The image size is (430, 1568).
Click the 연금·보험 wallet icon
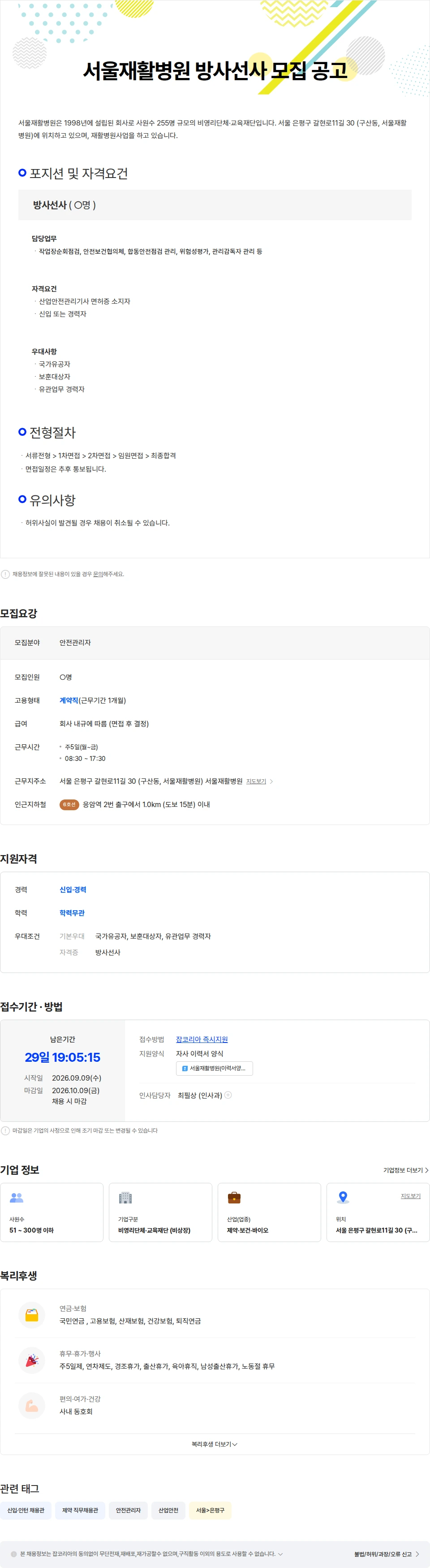click(32, 1315)
